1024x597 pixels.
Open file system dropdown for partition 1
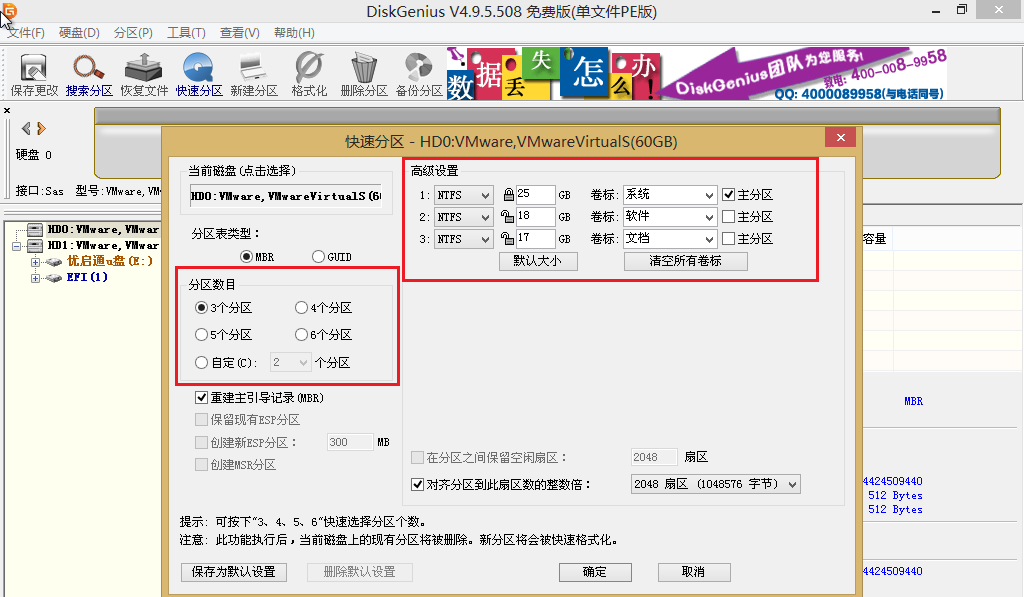[x=463, y=195]
